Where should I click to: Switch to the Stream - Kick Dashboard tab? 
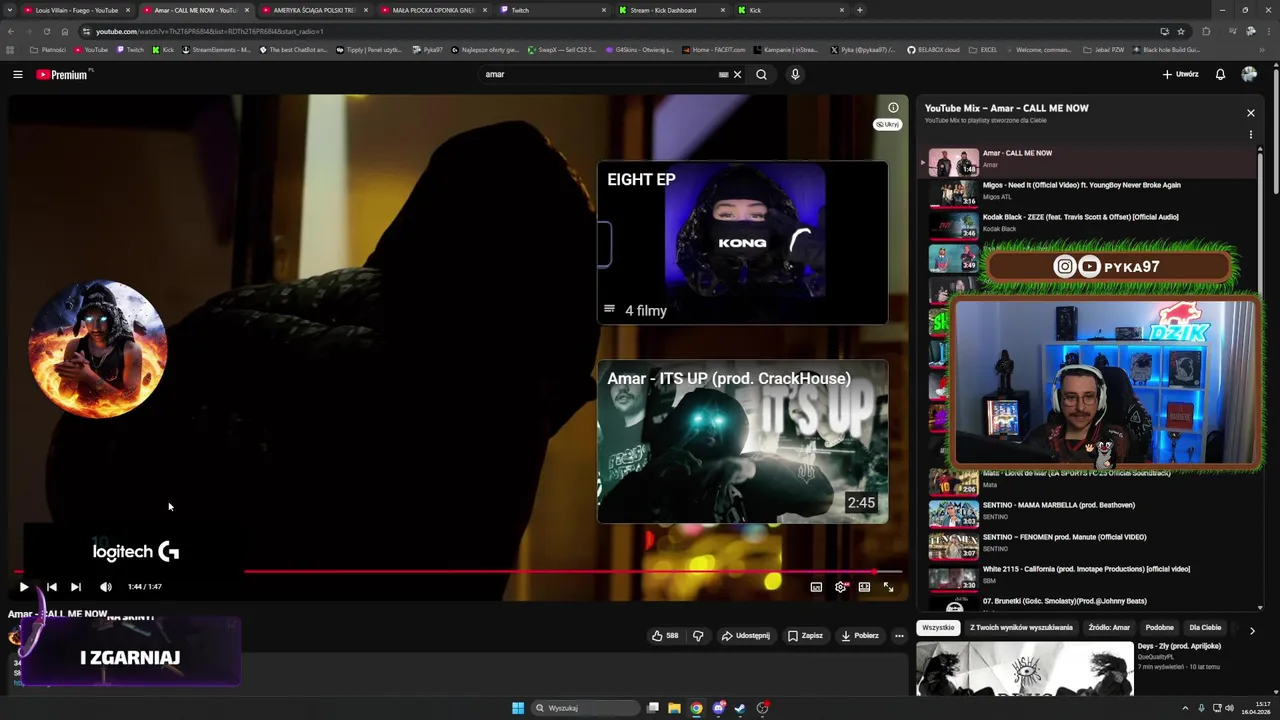click(x=670, y=10)
